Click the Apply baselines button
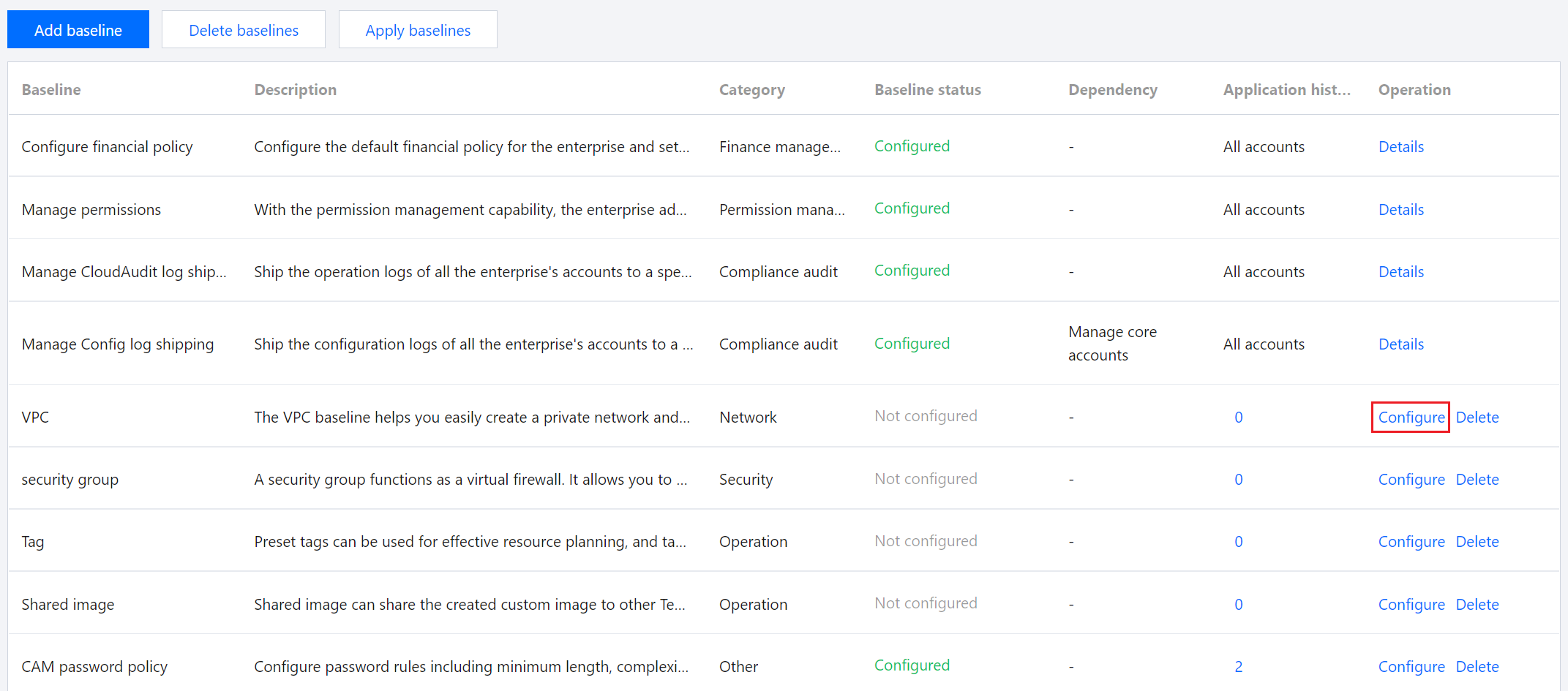1568x691 pixels. [x=418, y=30]
